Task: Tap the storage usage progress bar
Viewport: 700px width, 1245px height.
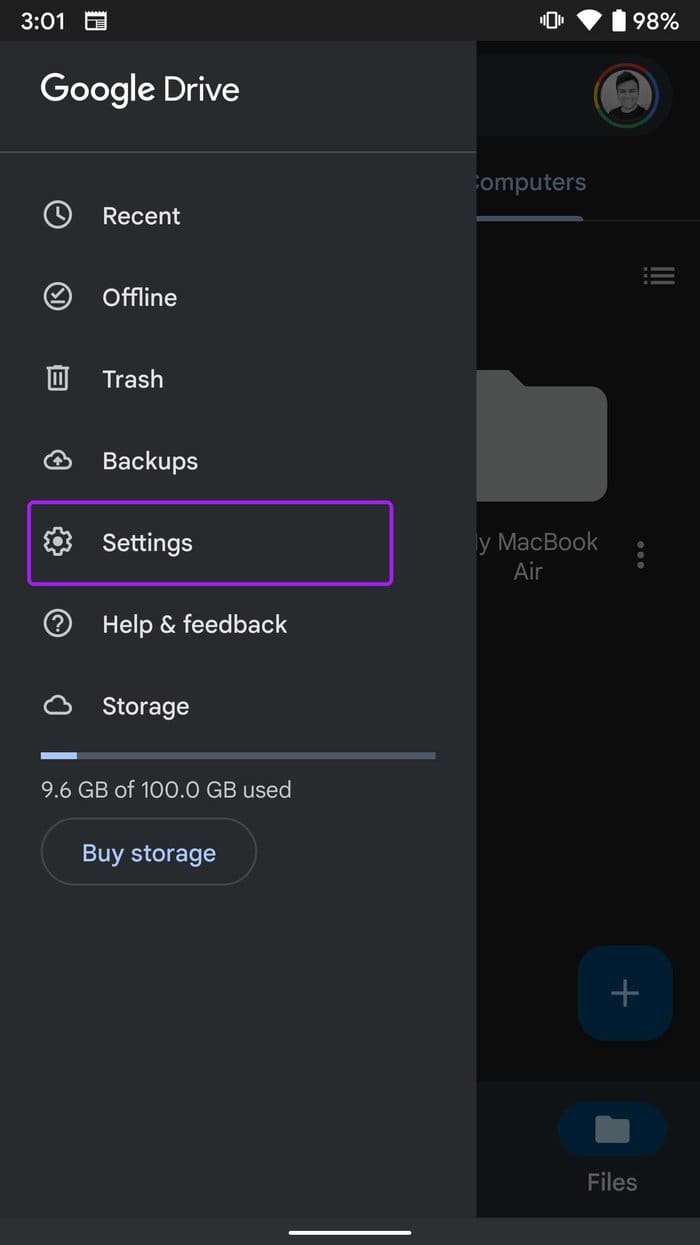Action: click(238, 755)
